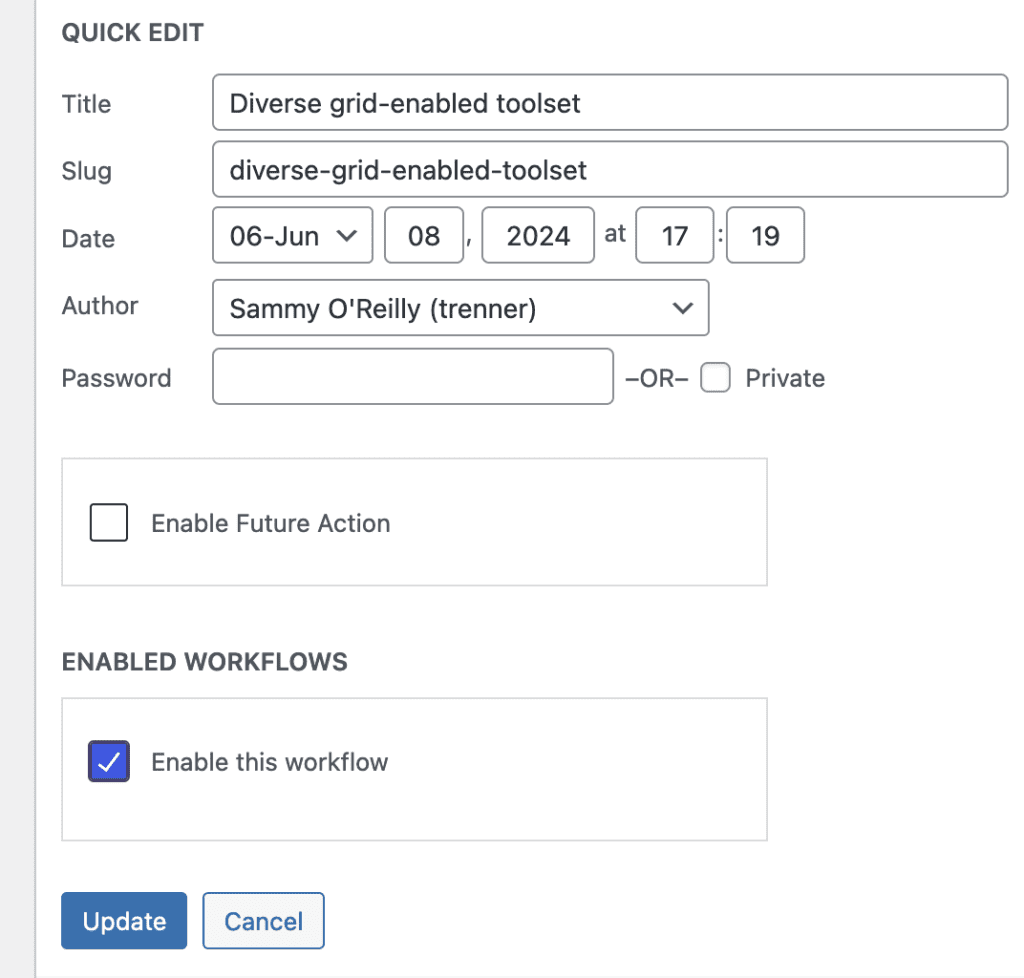Click the day field showing 08
The height and width of the screenshot is (978, 1024).
click(x=424, y=235)
